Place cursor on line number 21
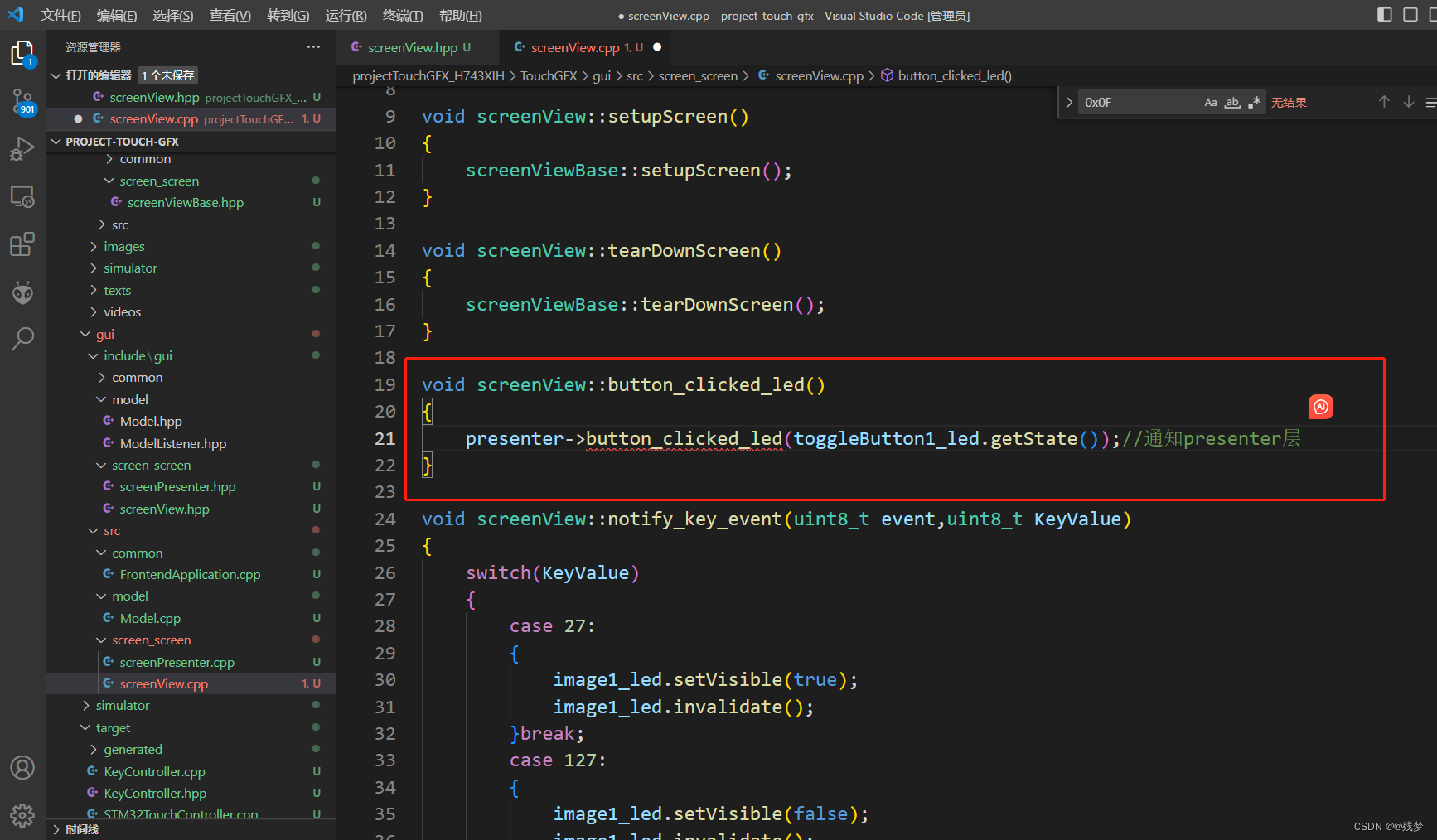 (385, 438)
